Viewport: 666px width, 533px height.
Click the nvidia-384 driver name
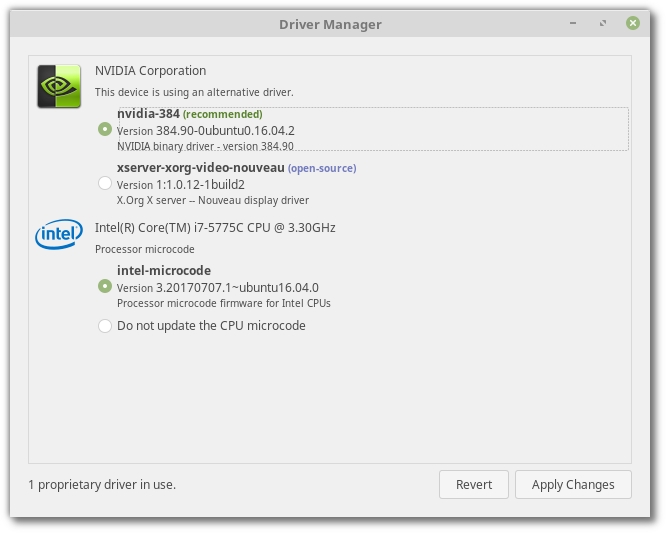click(x=148, y=114)
